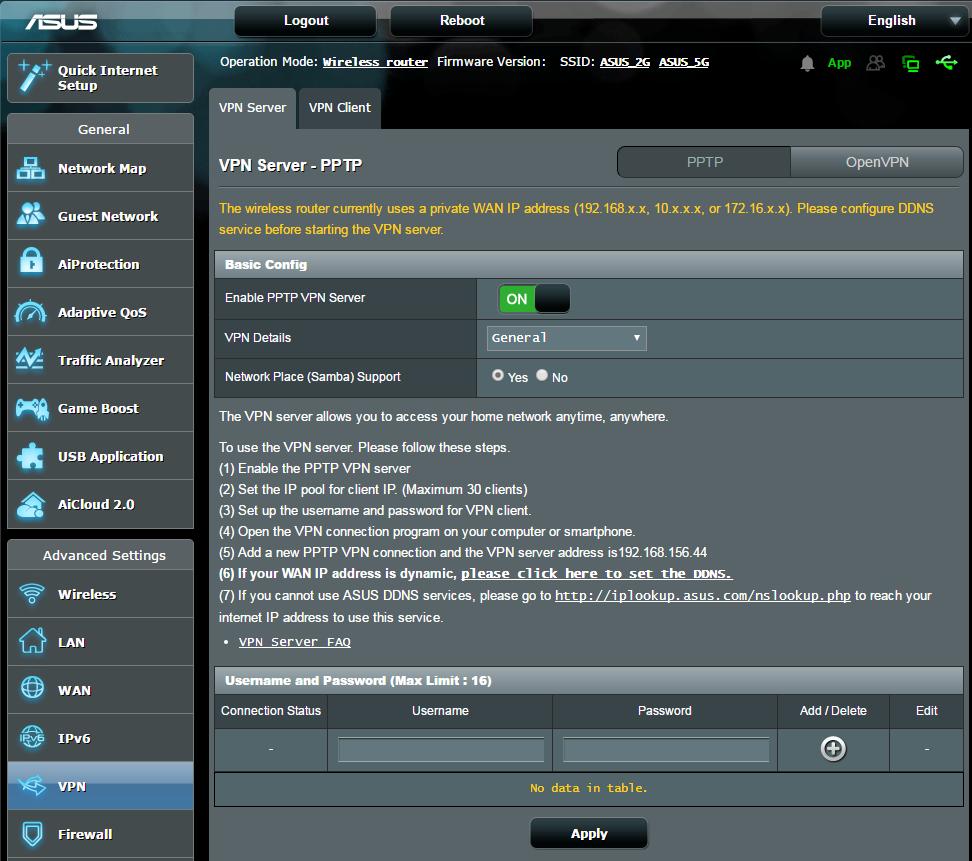Click AiCloud 2.0 cloud icon
The image size is (972, 861).
coord(30,505)
